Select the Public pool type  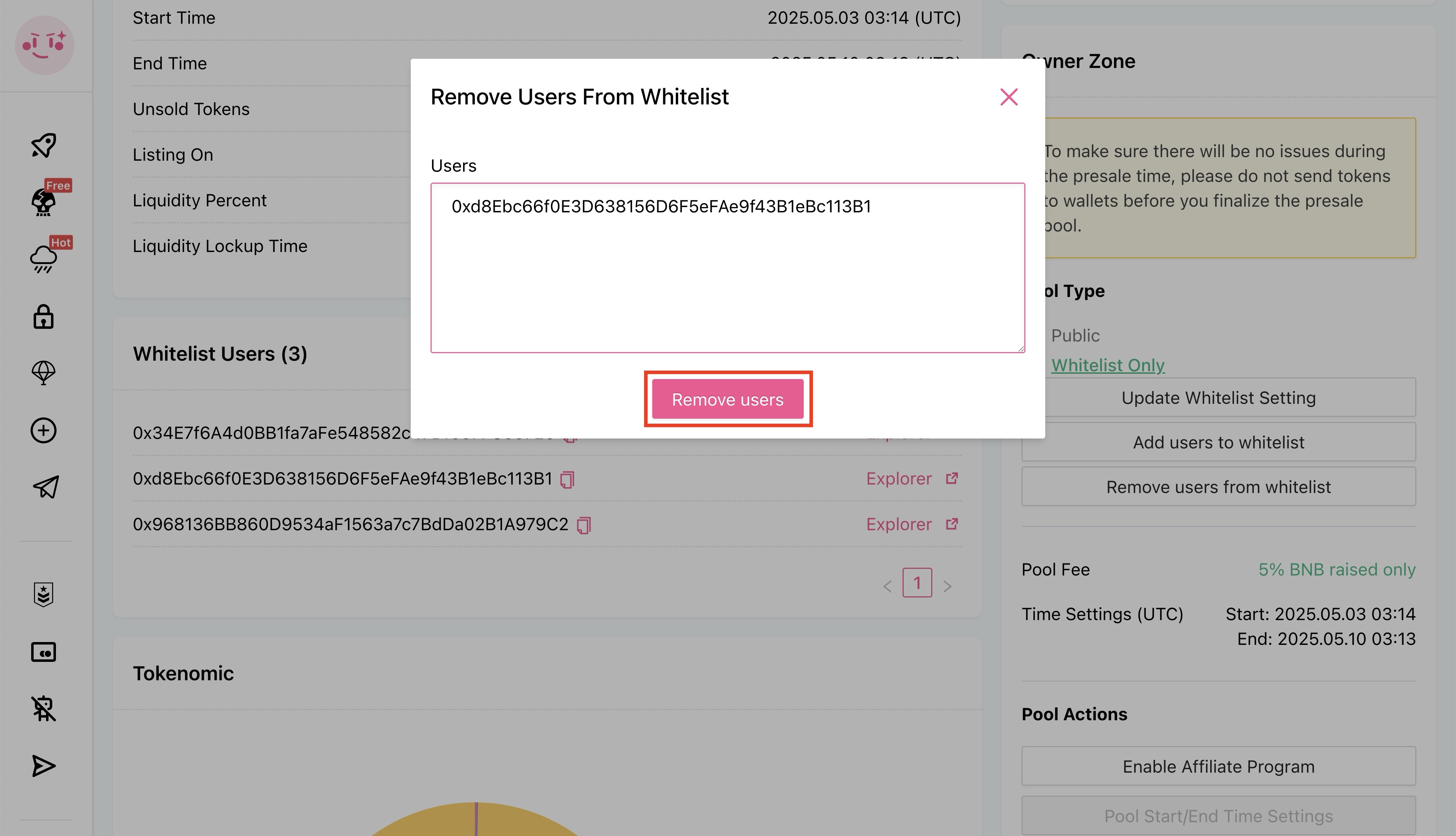[x=1075, y=335]
